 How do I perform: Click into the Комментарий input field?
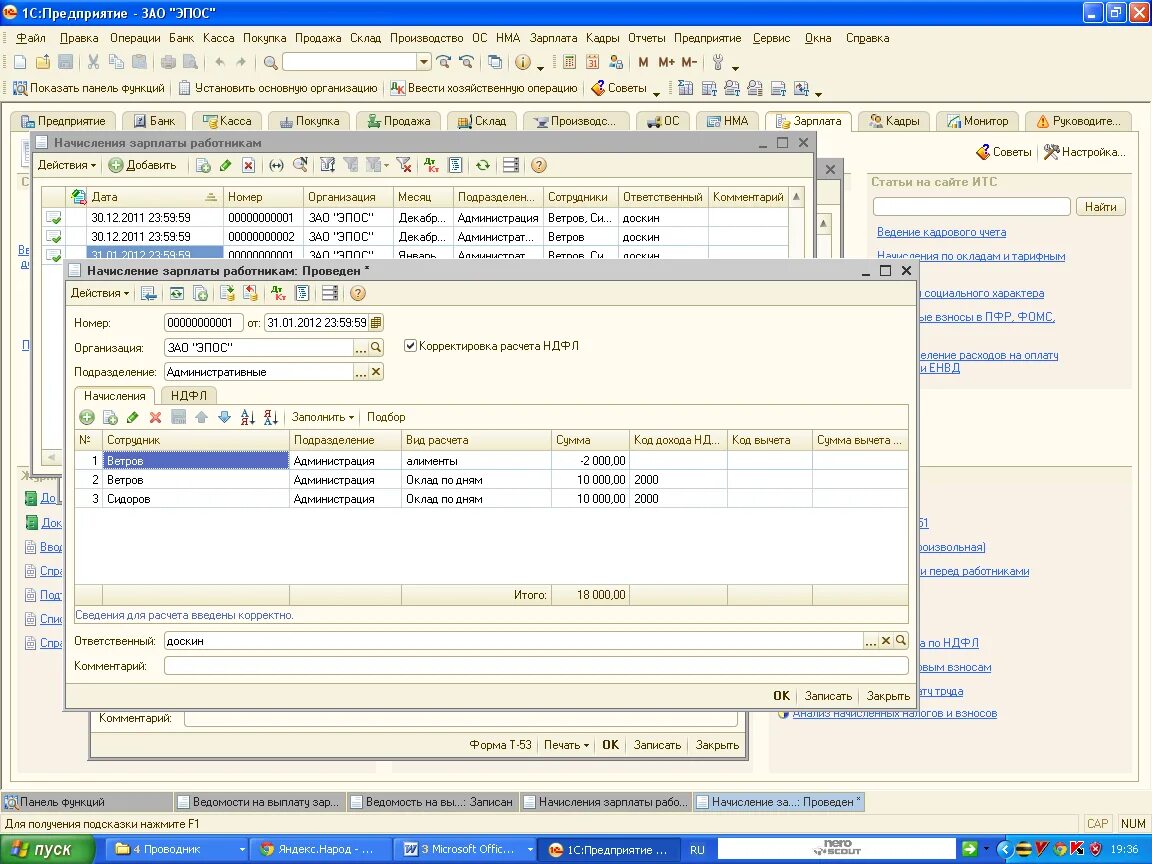(x=536, y=666)
